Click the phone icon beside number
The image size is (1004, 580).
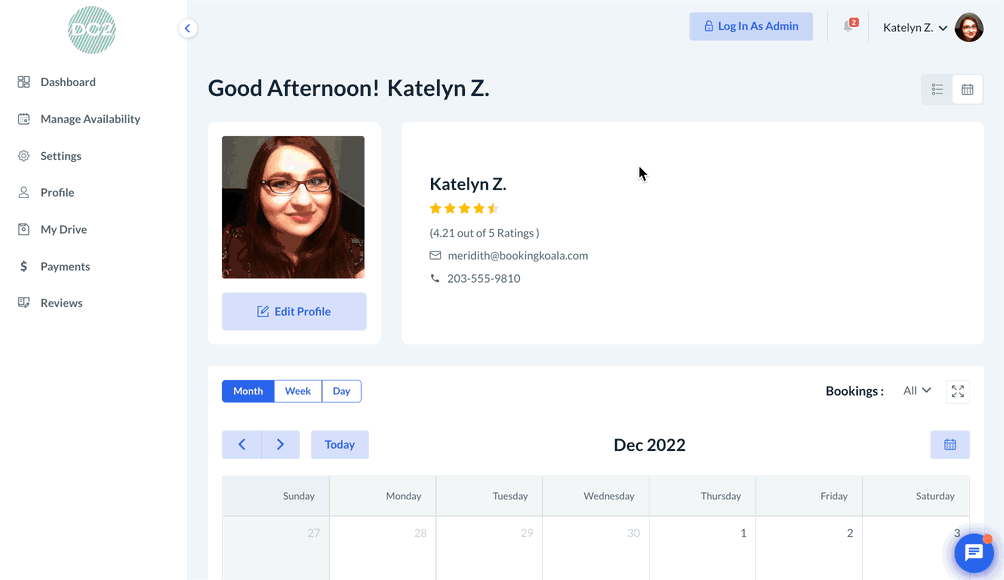click(x=435, y=278)
